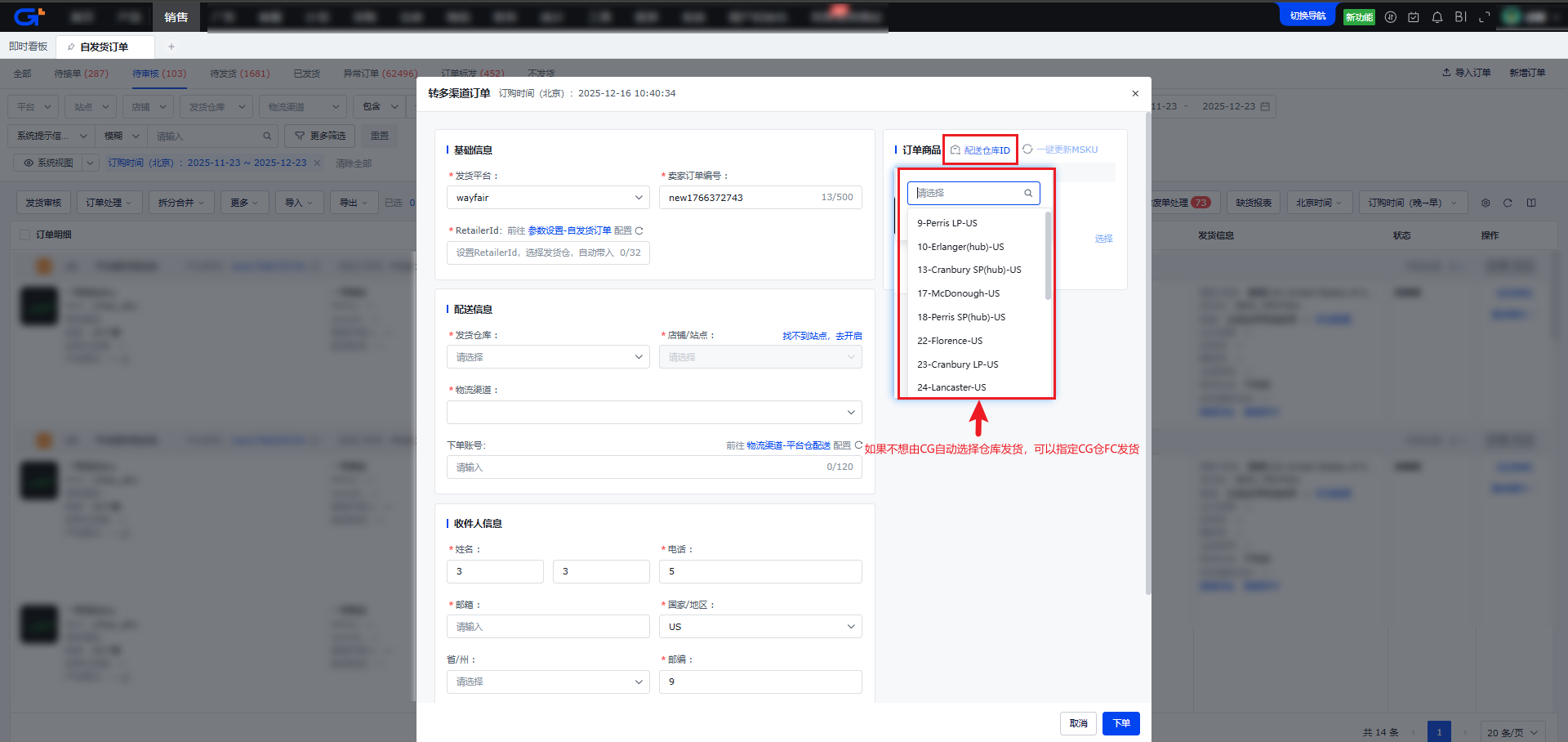
Task: Focus the 下单账号 input field
Action: click(x=654, y=467)
